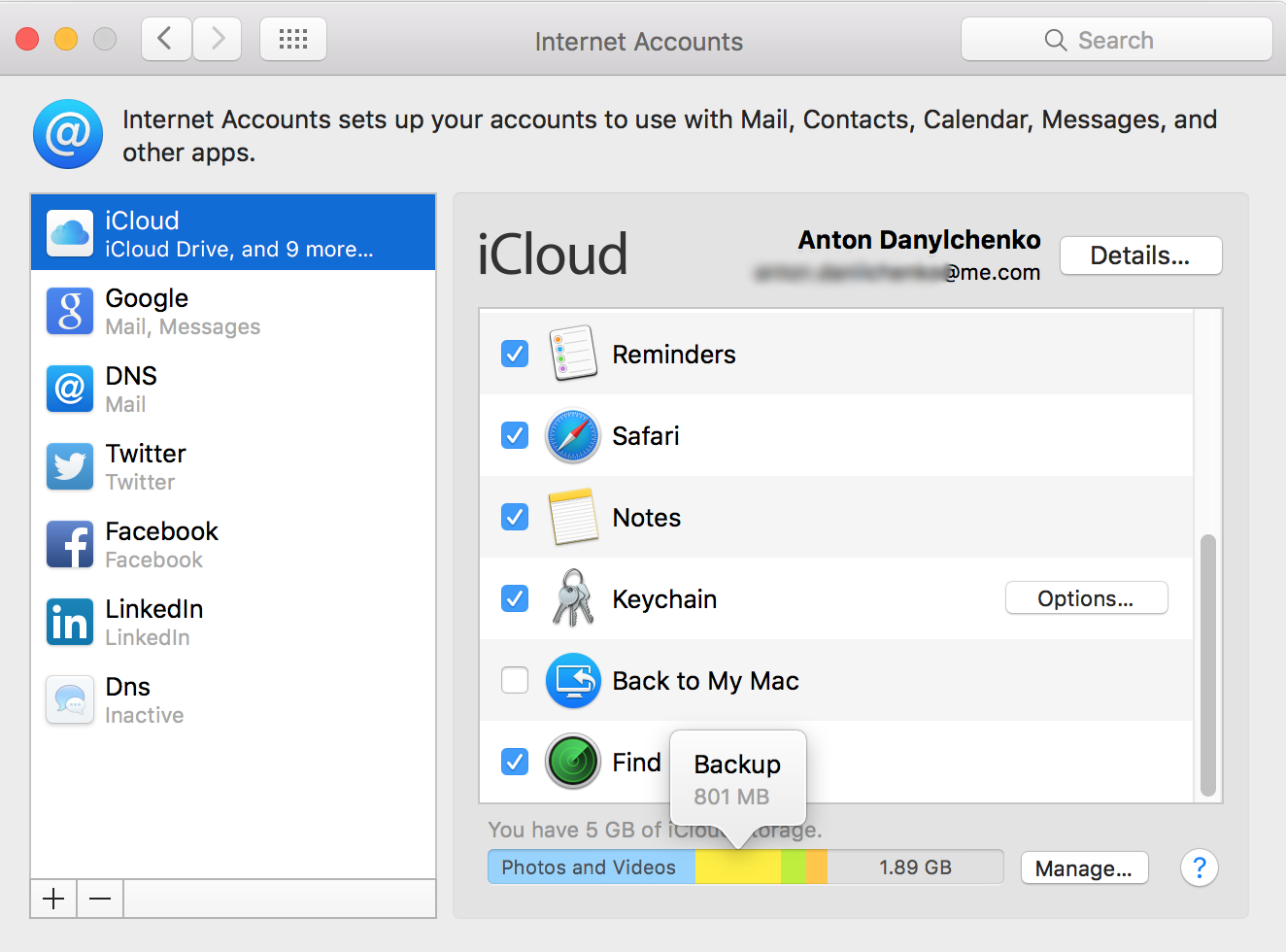Click the Search field
The image size is (1286, 952).
coord(1117,40)
